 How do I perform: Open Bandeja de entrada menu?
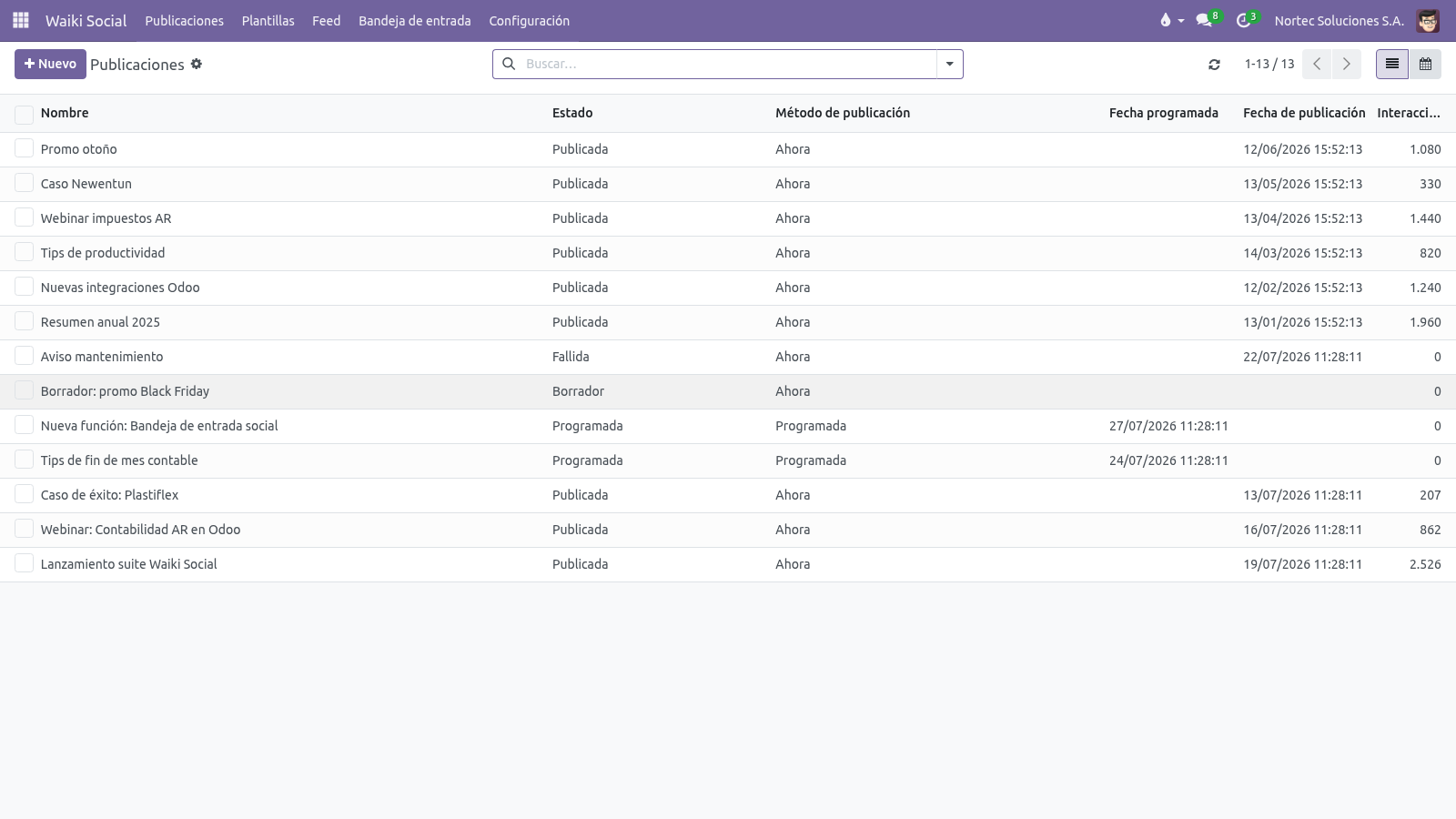[x=414, y=20]
